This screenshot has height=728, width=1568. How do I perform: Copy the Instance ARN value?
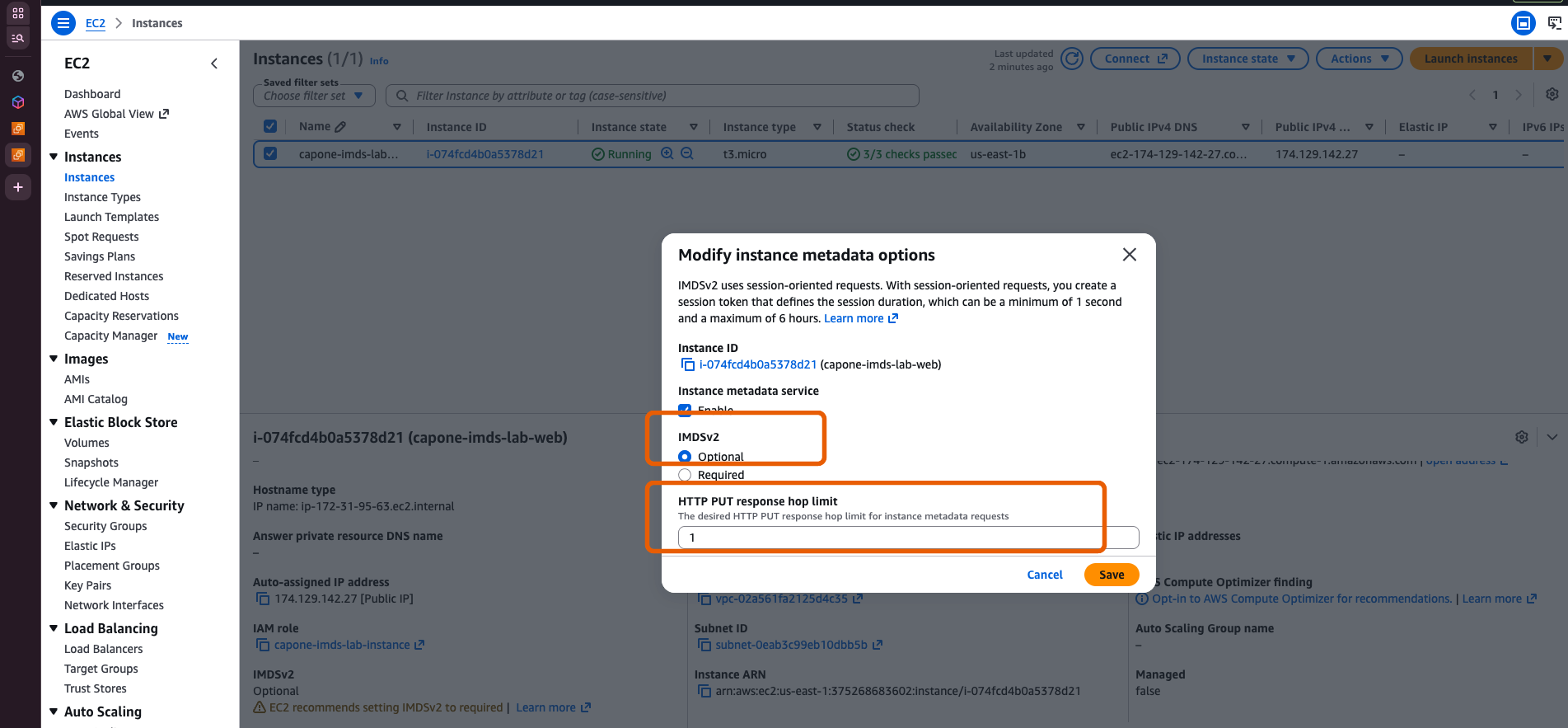tap(704, 691)
